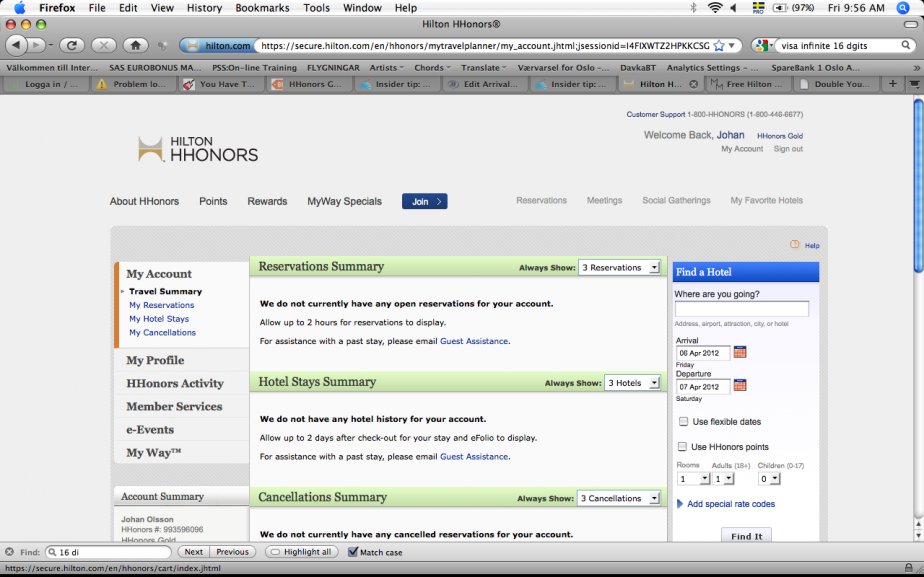Open the 3 Reservations dropdown
924x577 pixels.
coord(619,268)
